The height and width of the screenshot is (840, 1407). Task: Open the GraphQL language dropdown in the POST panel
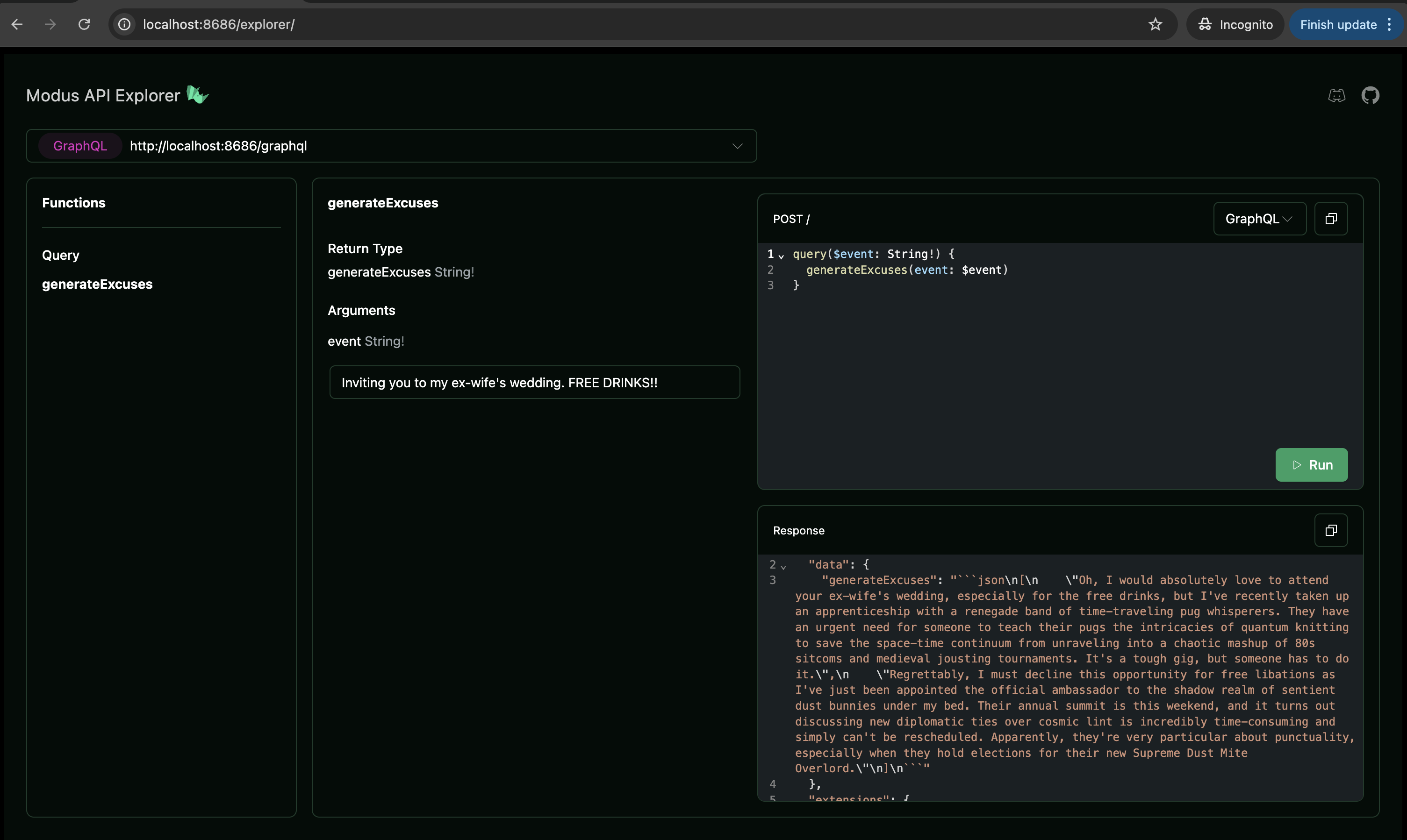pyautogui.click(x=1259, y=219)
